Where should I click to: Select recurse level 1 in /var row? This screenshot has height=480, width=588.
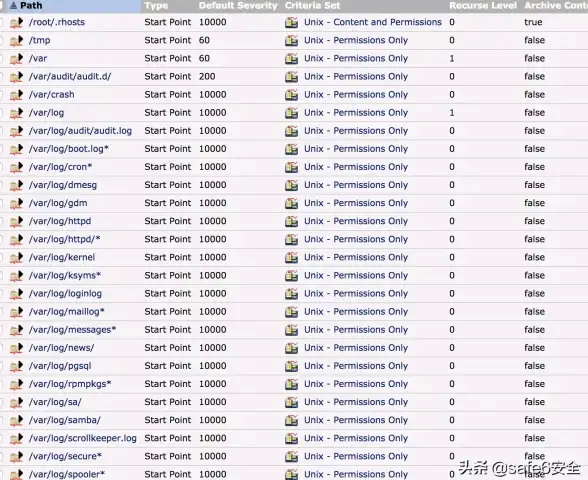[x=452, y=58]
